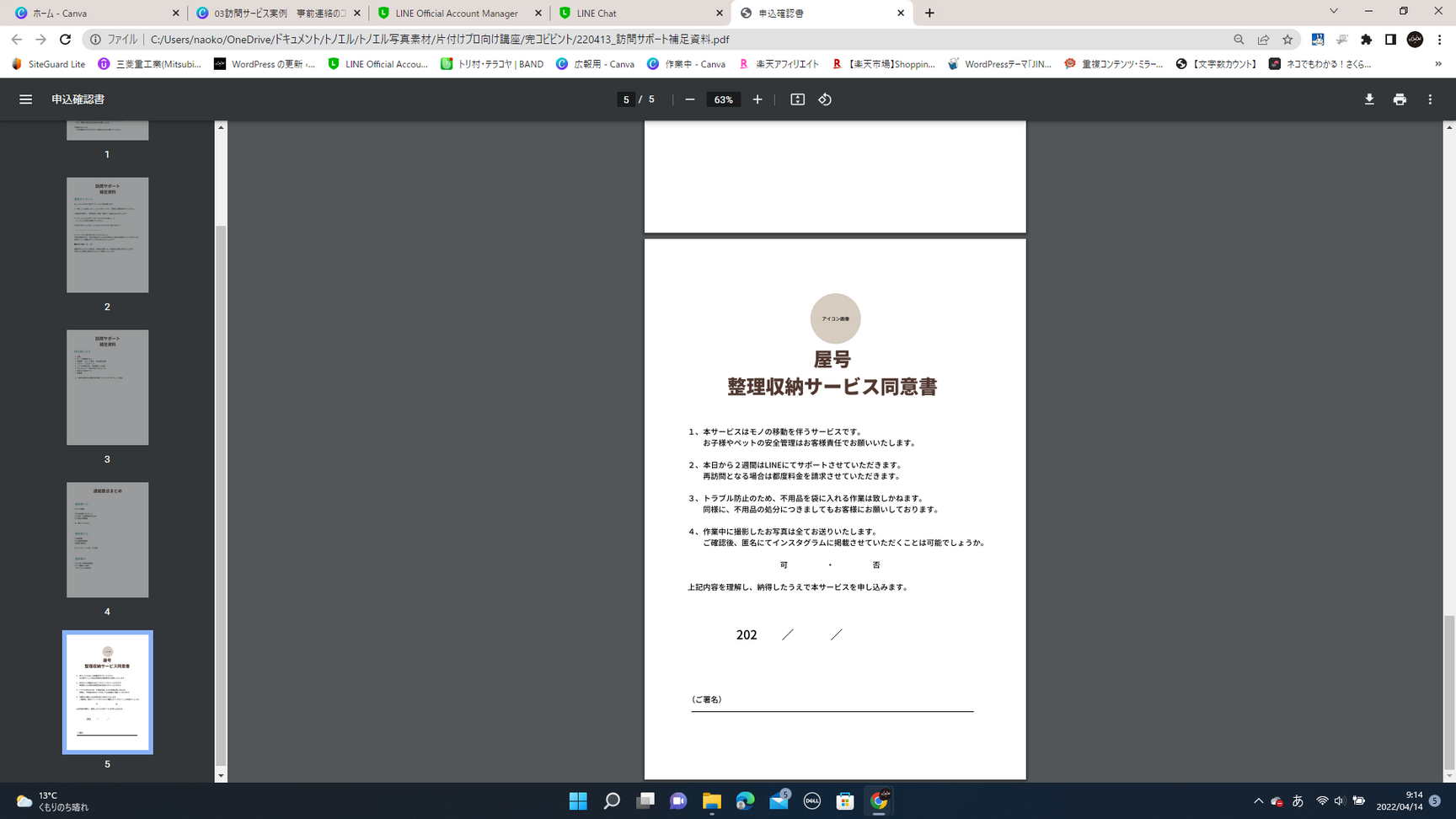Rotate the PDF counterclockwise
This screenshot has width=1456, height=819.
(825, 99)
